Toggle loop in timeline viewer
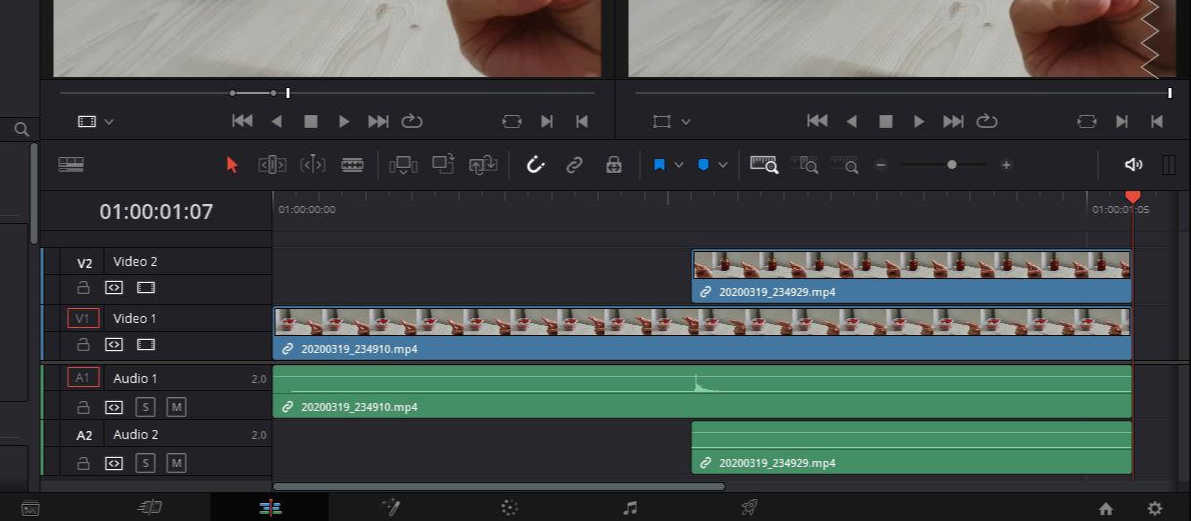This screenshot has height=521, width=1191. click(987, 122)
